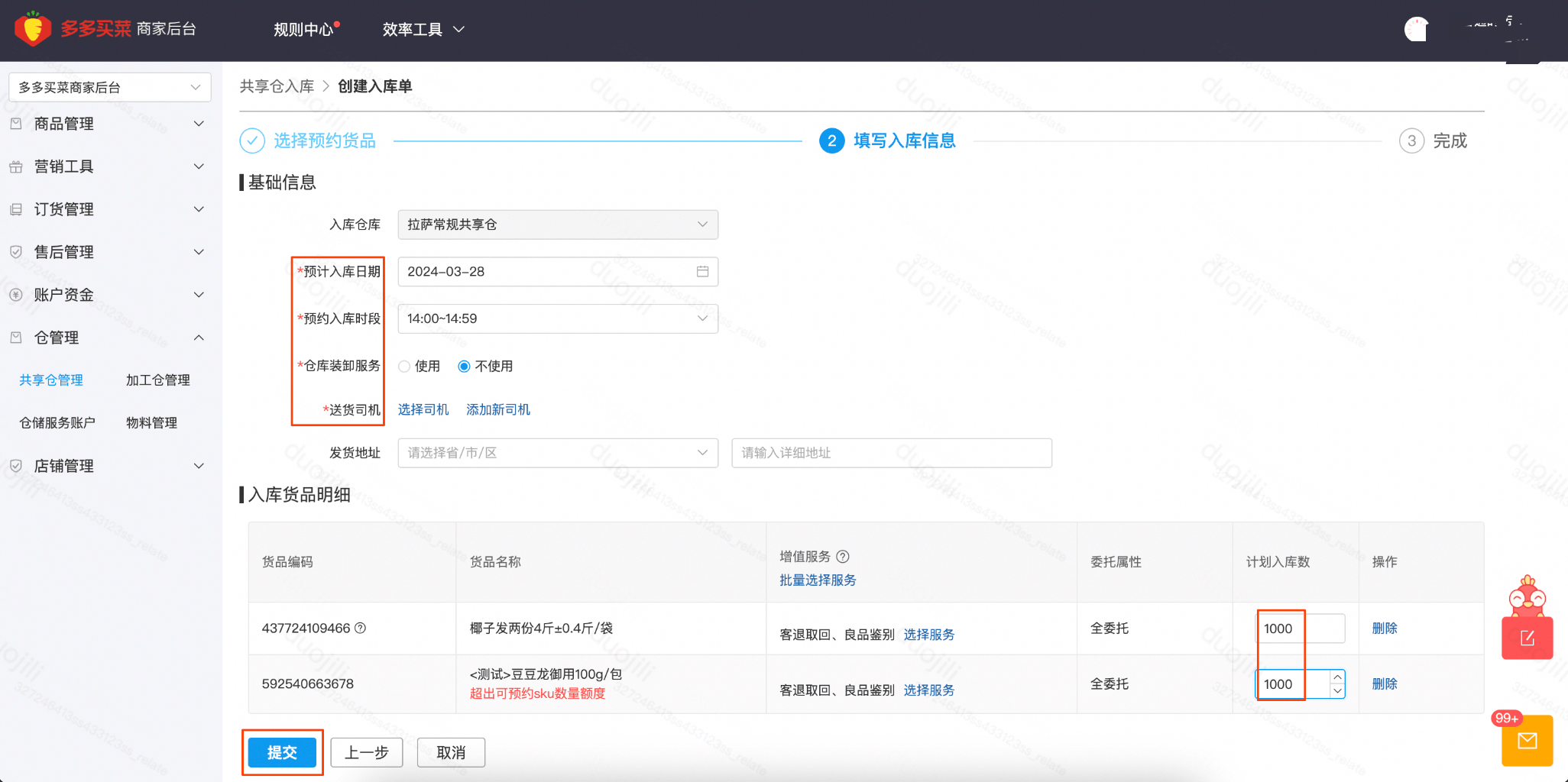Click help icon beside code 437724109466
1568x782 pixels.
coord(361,628)
